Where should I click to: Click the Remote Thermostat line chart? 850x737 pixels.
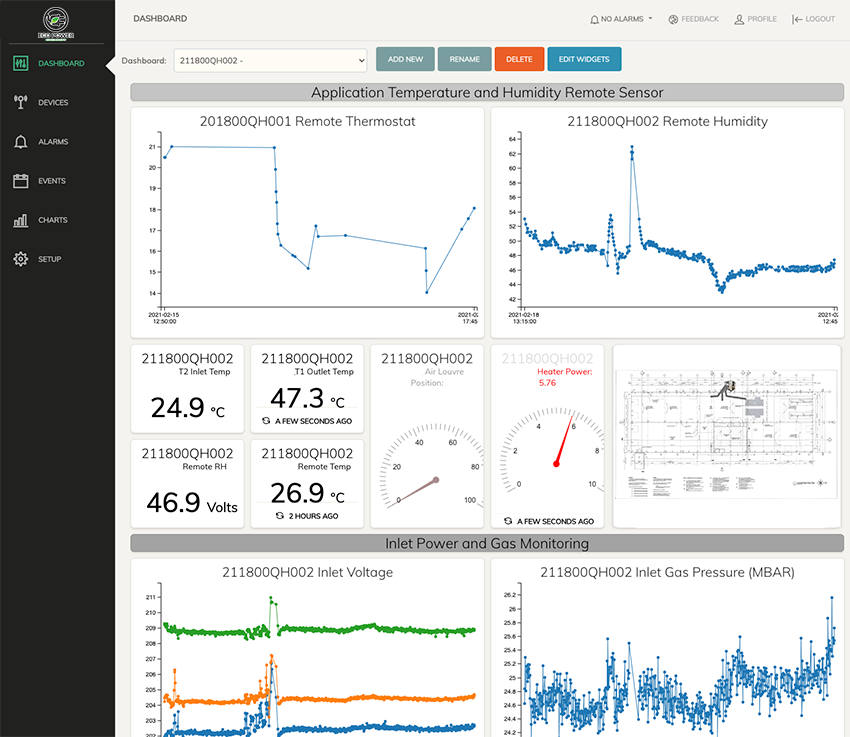tap(312, 228)
